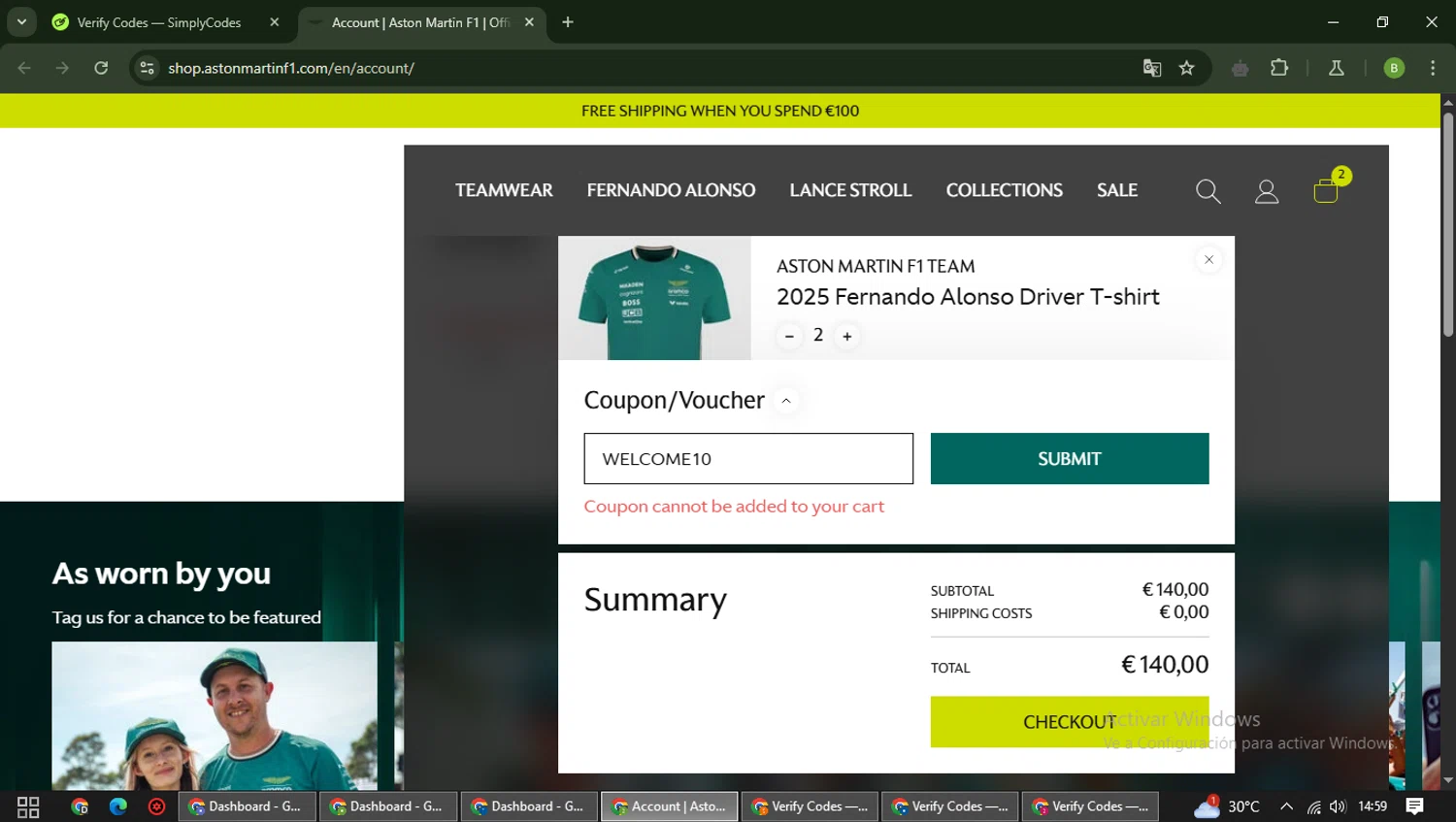Open the volume speaker tray icon
Image resolution: width=1456 pixels, height=822 pixels.
point(1339,806)
